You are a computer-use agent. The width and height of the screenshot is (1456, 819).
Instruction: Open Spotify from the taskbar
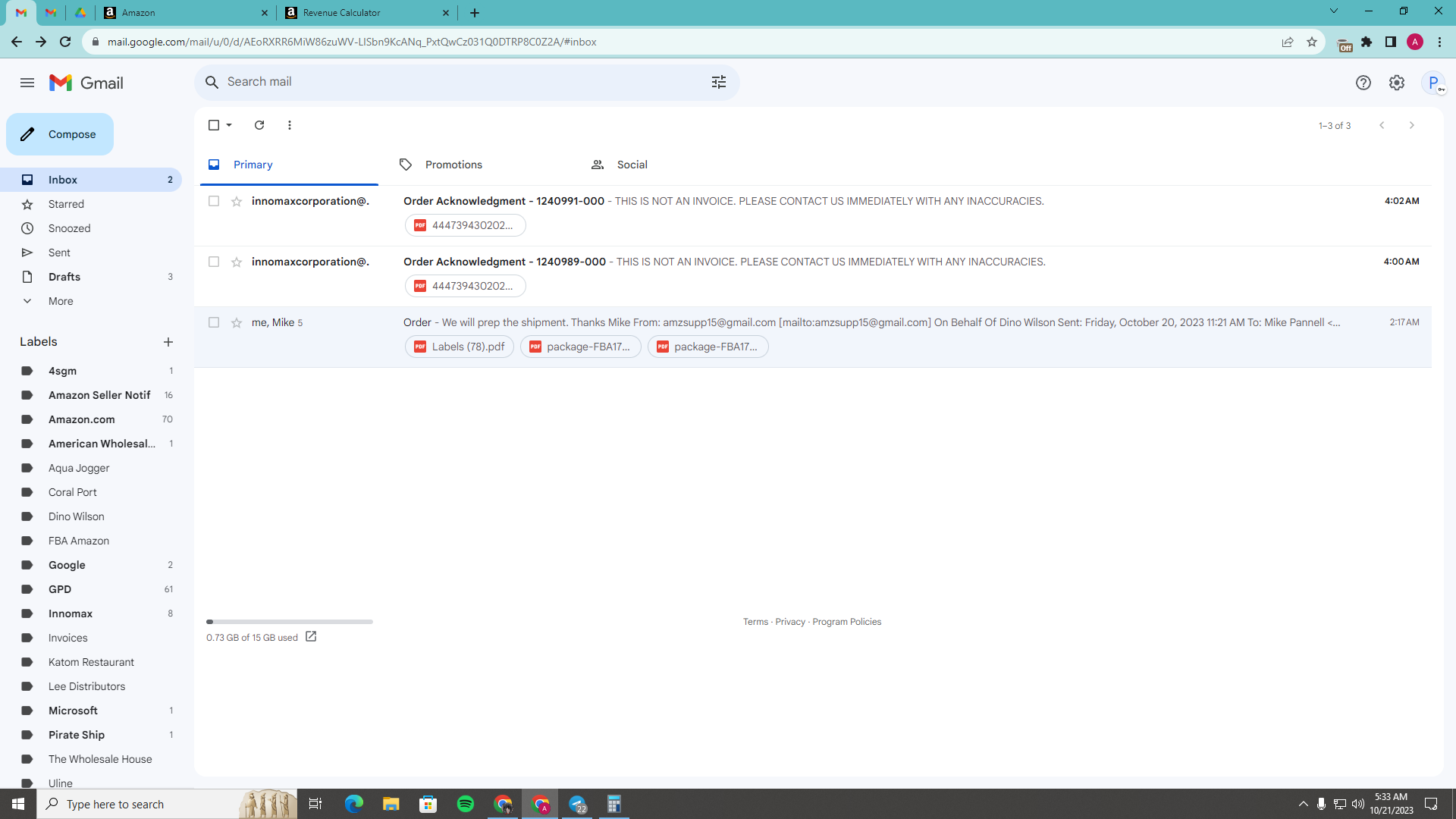click(x=466, y=804)
